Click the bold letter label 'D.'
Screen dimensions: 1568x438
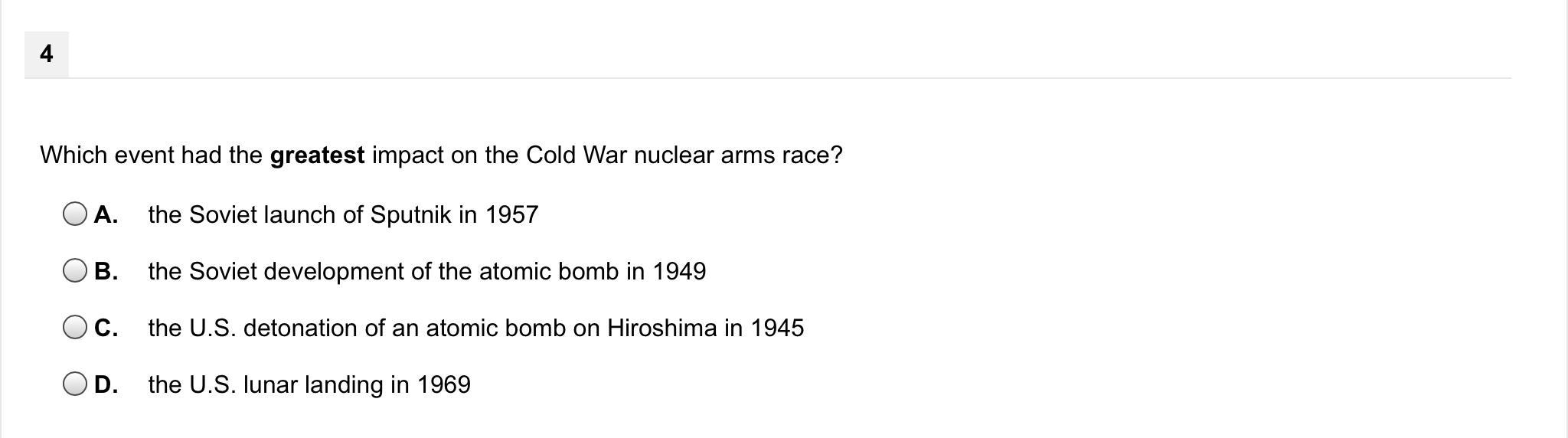[x=106, y=385]
